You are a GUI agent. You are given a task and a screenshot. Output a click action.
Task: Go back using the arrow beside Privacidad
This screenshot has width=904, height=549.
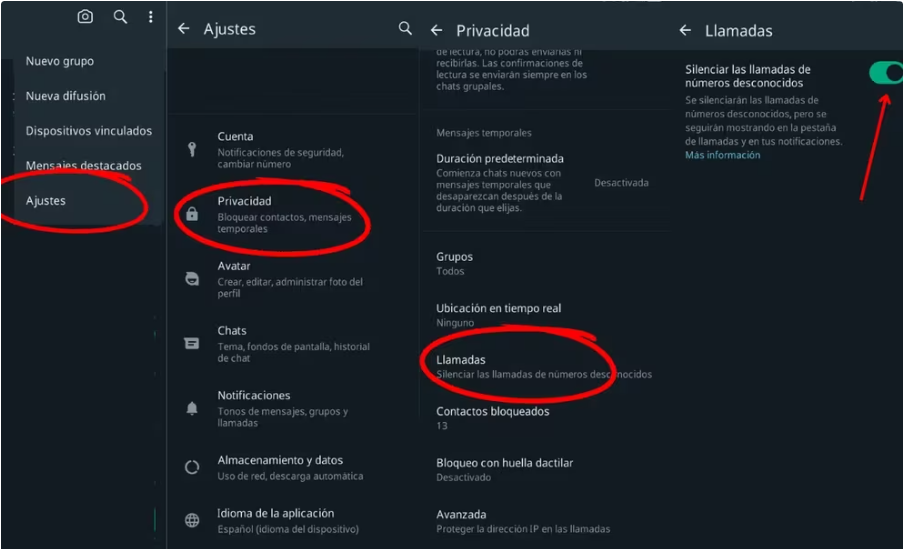[436, 30]
